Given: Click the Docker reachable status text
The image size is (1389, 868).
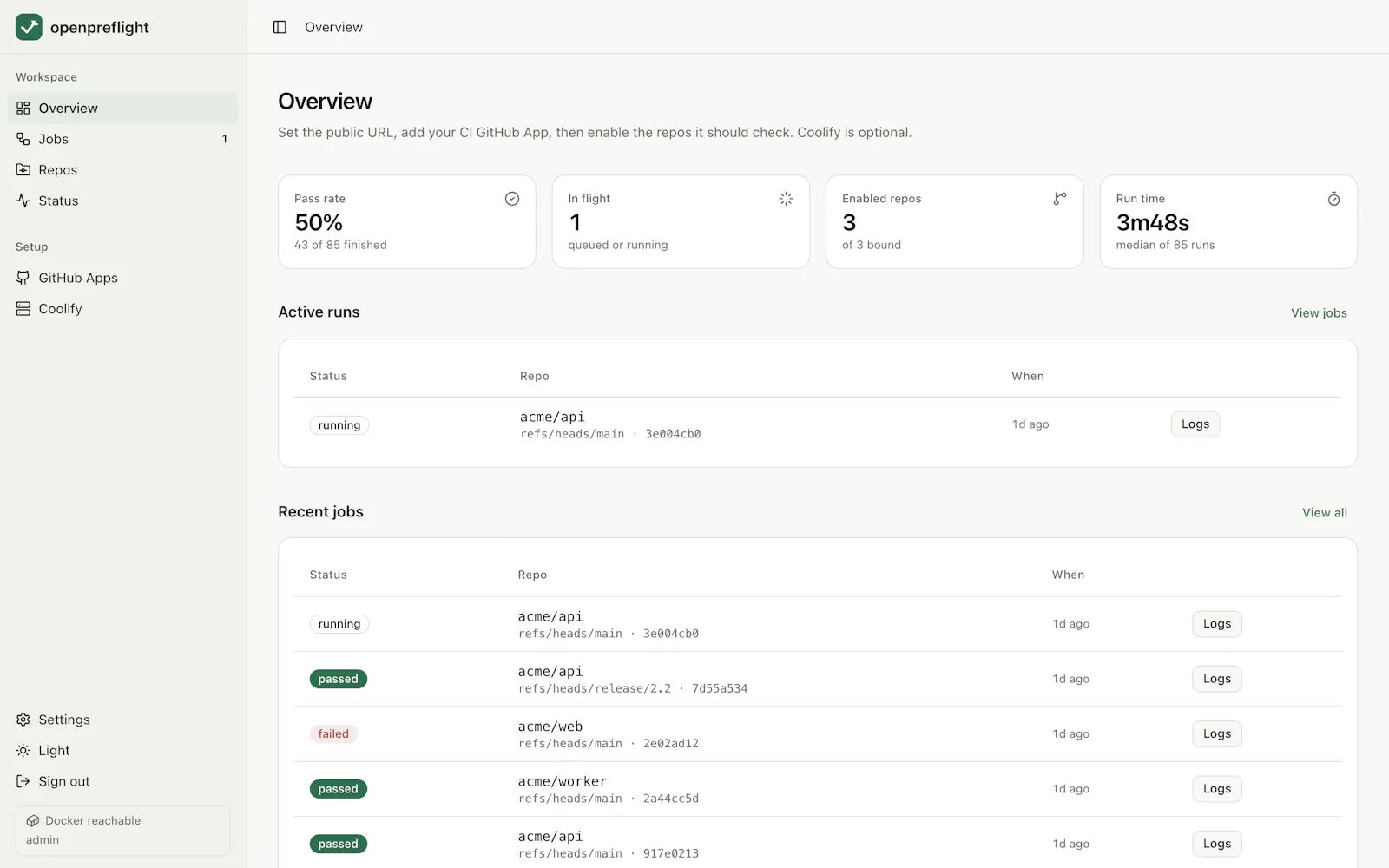Looking at the screenshot, I should [93, 821].
